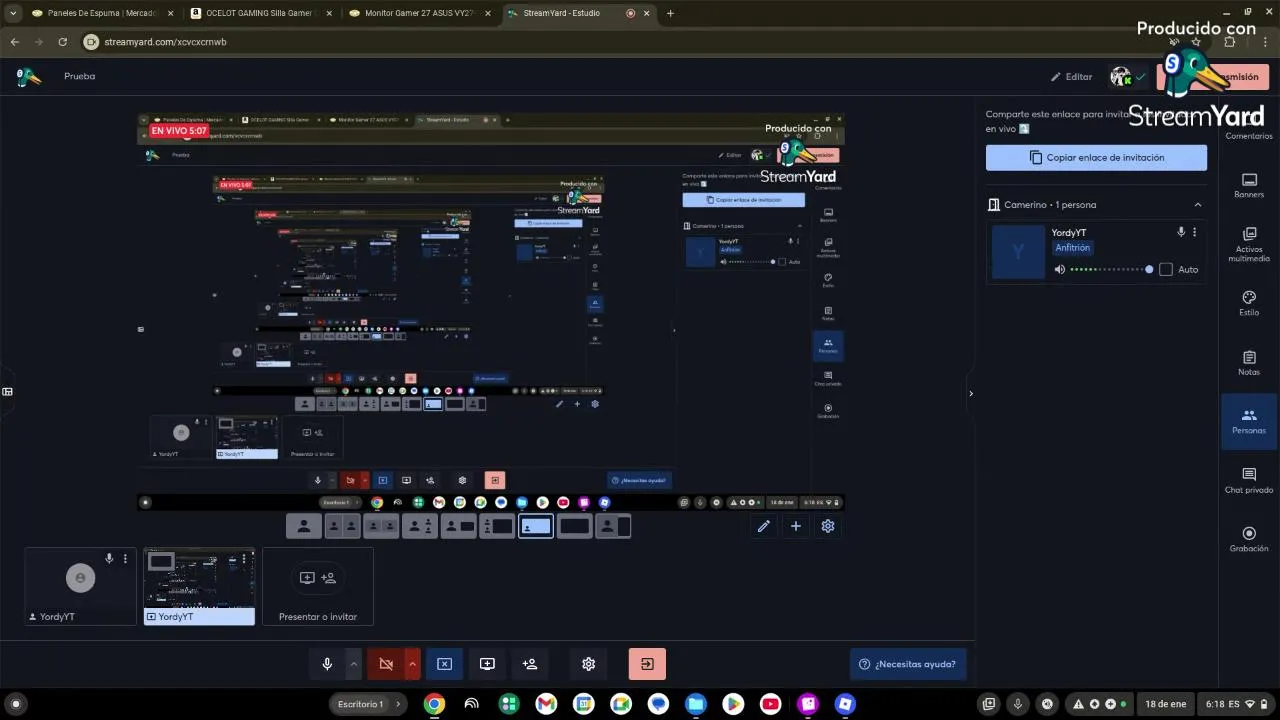Open studio settings gear in bottom toolbar
The image size is (1280, 720).
coord(588,664)
